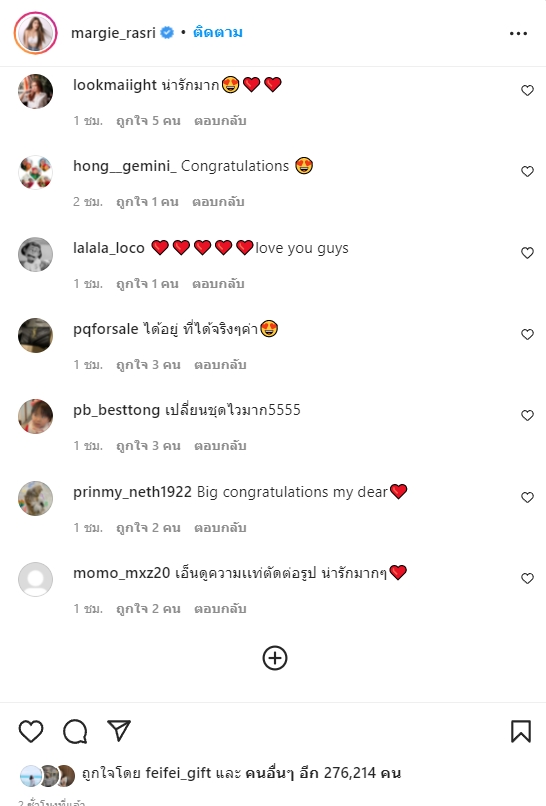Open margie_rasri's profile picture
Screen dimensions: 546x806
pos(35,33)
